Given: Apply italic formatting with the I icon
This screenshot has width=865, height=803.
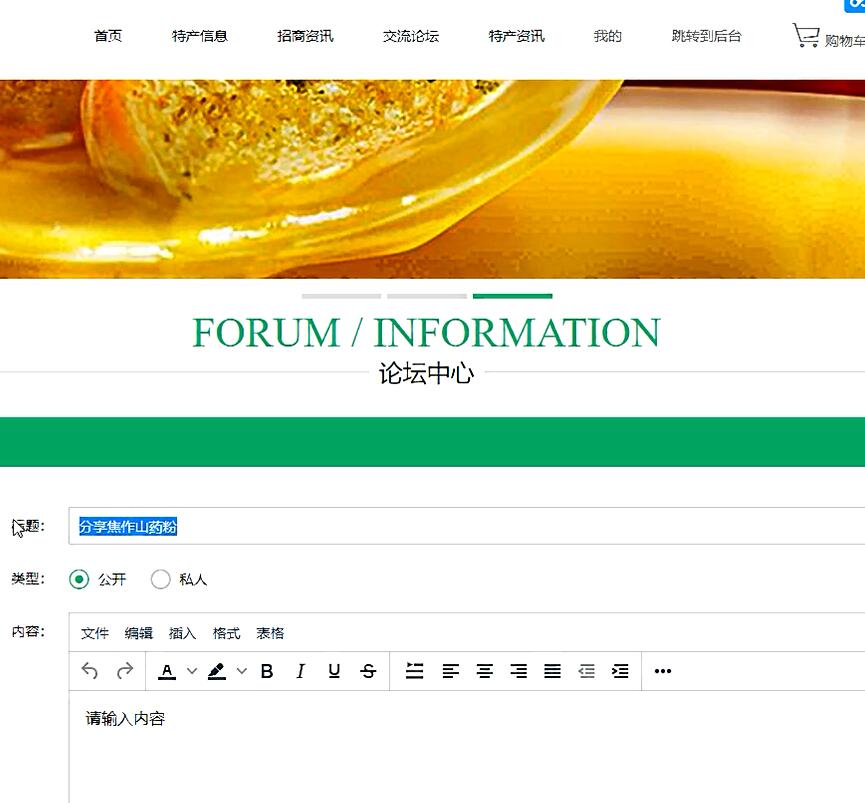Looking at the screenshot, I should [x=301, y=671].
